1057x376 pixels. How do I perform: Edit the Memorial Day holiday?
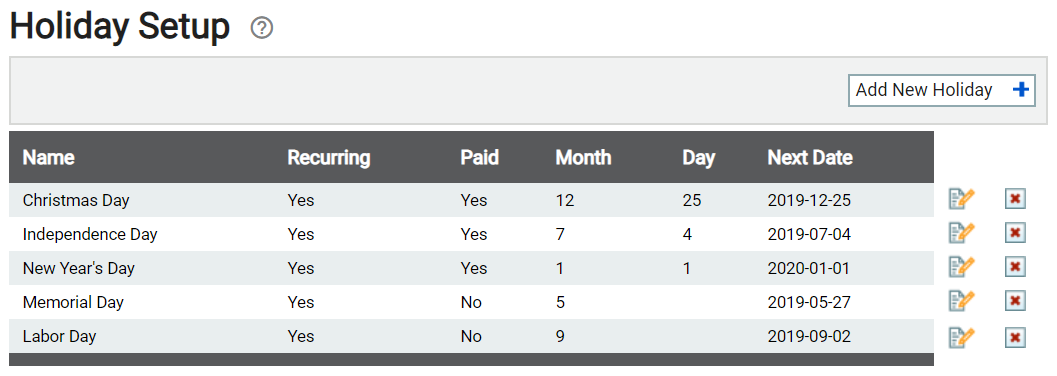(x=961, y=301)
